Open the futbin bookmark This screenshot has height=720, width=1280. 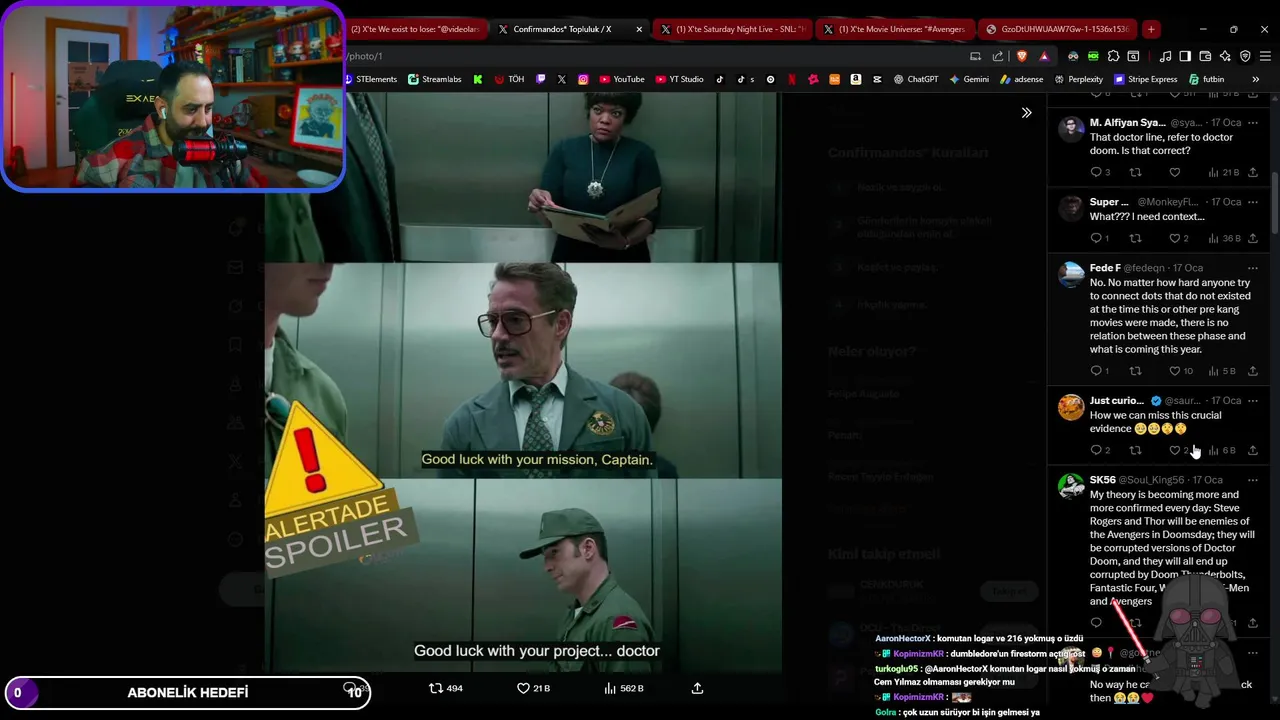1207,79
